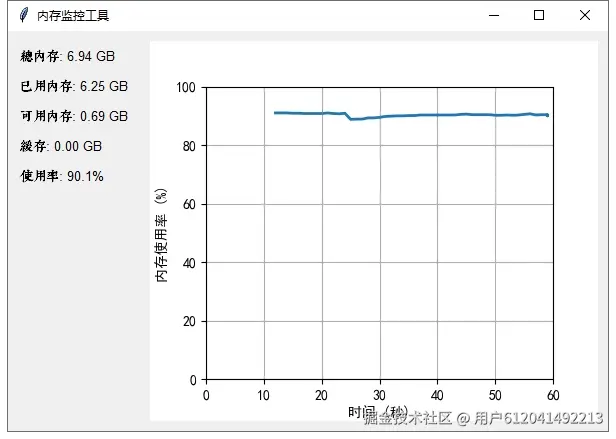Click the 使用率 90.1% label

tap(62, 176)
